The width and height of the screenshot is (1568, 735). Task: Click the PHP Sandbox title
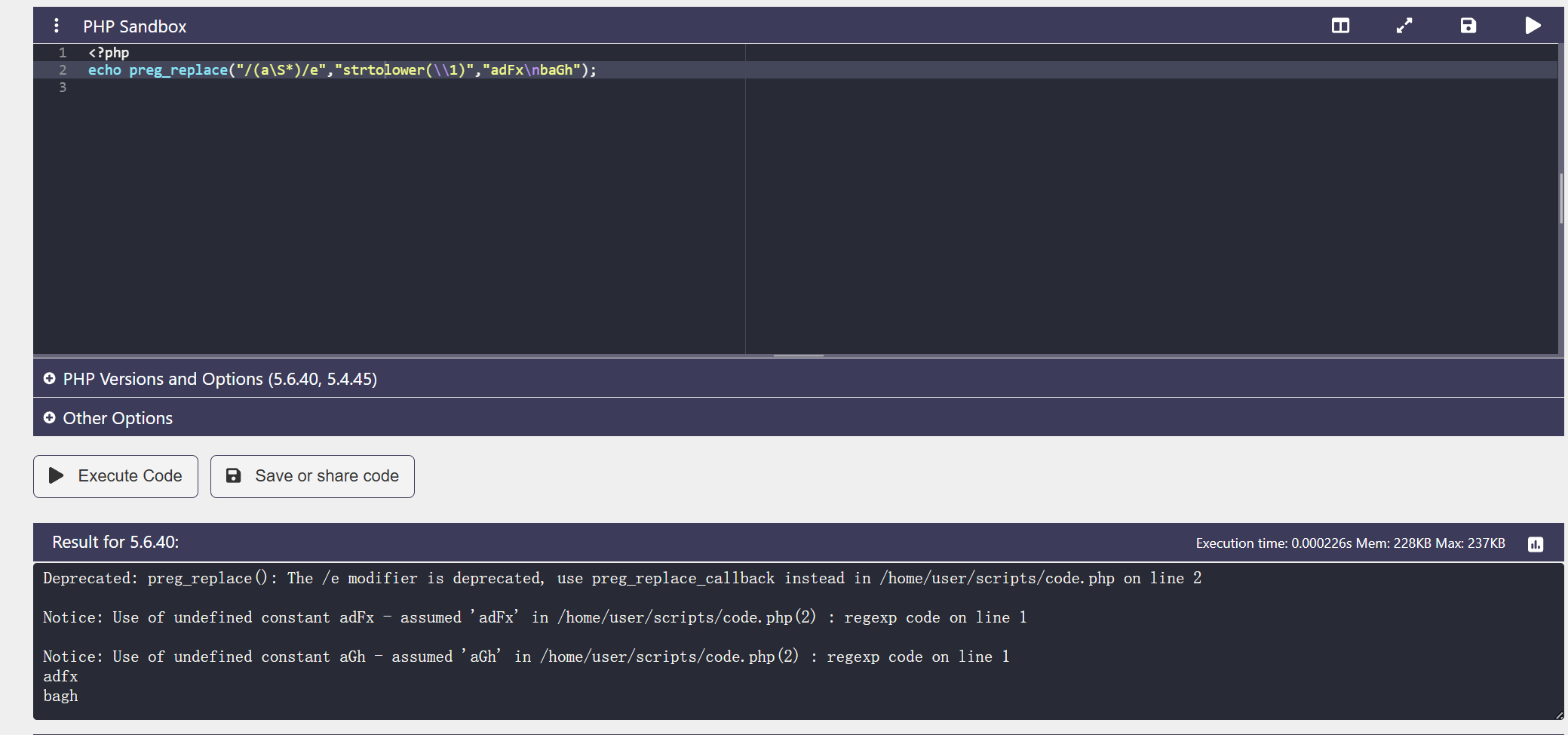[135, 26]
